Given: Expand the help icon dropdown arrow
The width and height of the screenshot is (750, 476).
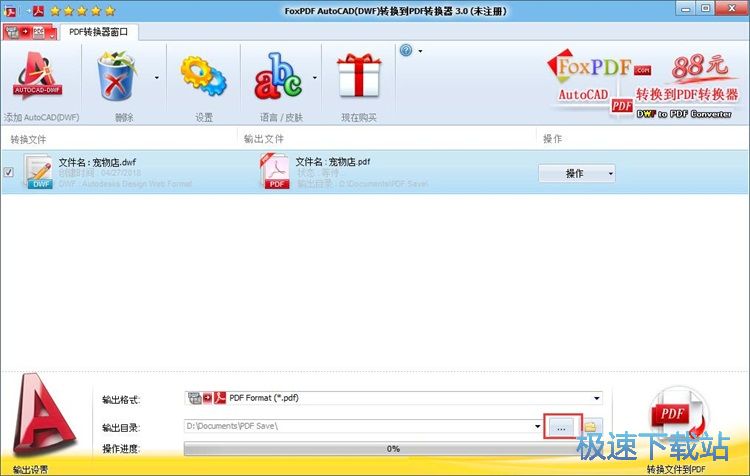Looking at the screenshot, I should pos(420,51).
